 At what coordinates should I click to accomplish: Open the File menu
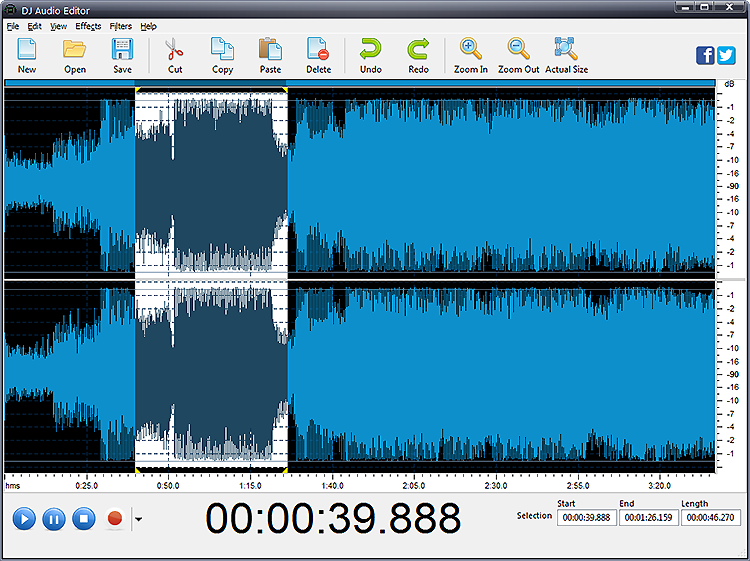(x=13, y=26)
